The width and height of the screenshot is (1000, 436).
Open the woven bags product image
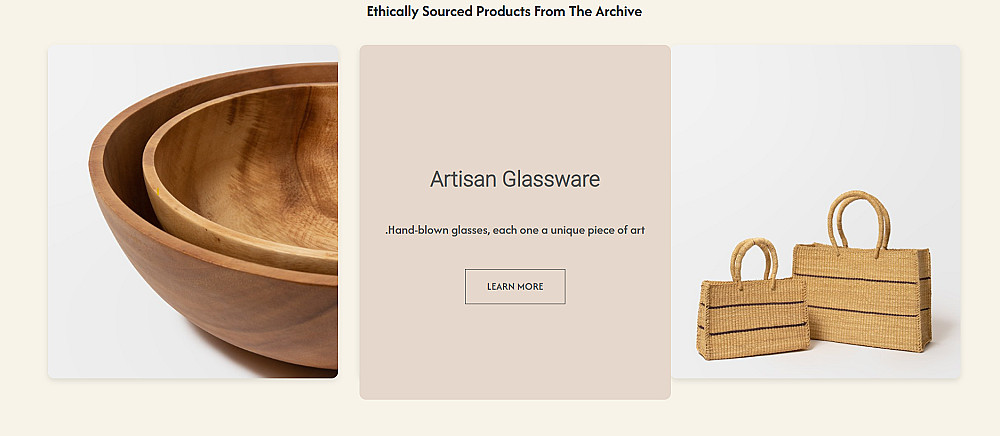[x=815, y=211]
